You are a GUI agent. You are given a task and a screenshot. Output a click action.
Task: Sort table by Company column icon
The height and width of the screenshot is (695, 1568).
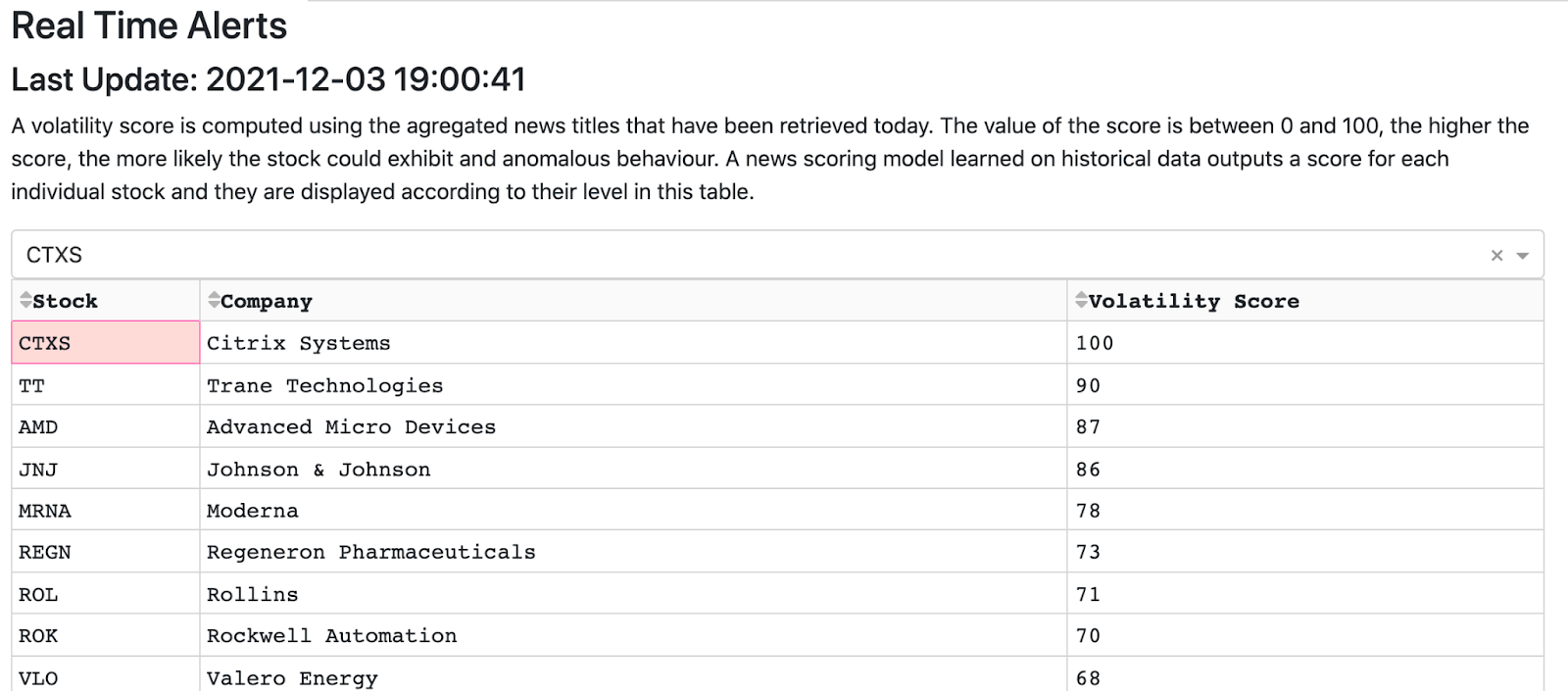pyautogui.click(x=214, y=300)
